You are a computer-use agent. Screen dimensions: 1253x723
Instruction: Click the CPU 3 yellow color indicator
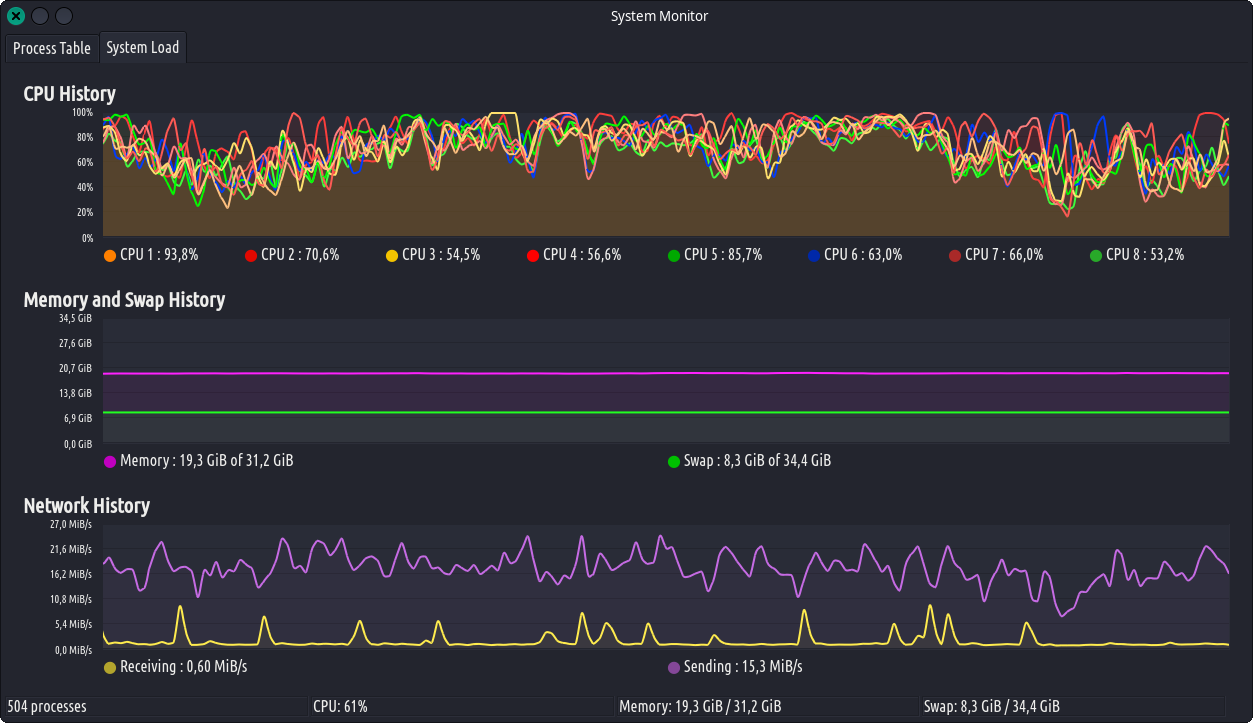point(392,255)
